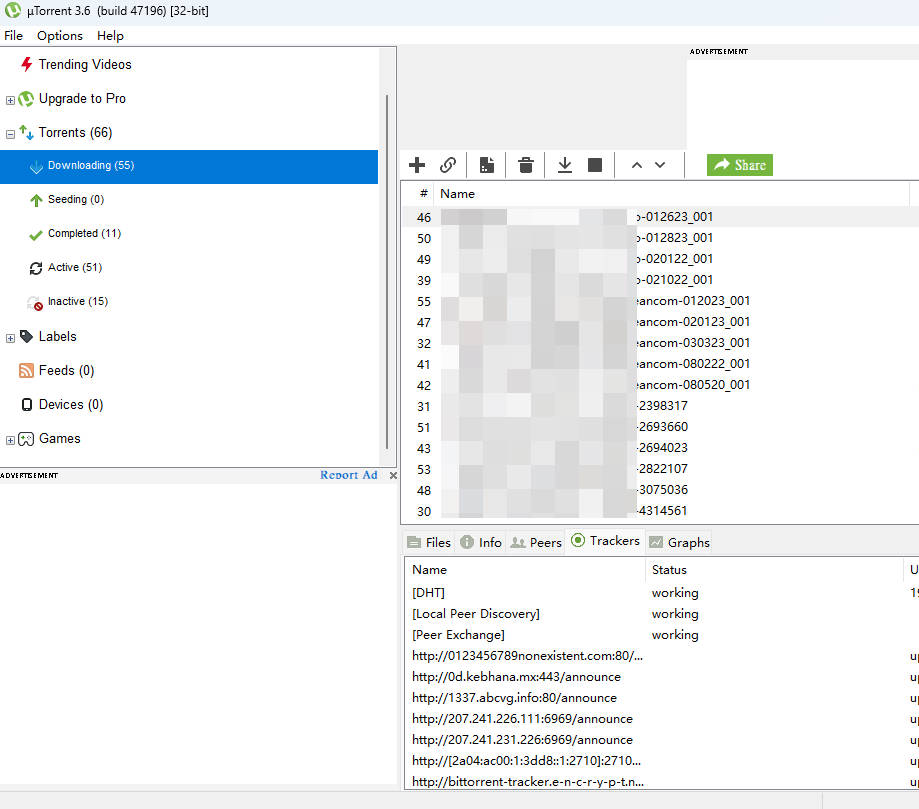Expand the Upgrade to Pro tree node
The width and height of the screenshot is (919, 809).
11,100
